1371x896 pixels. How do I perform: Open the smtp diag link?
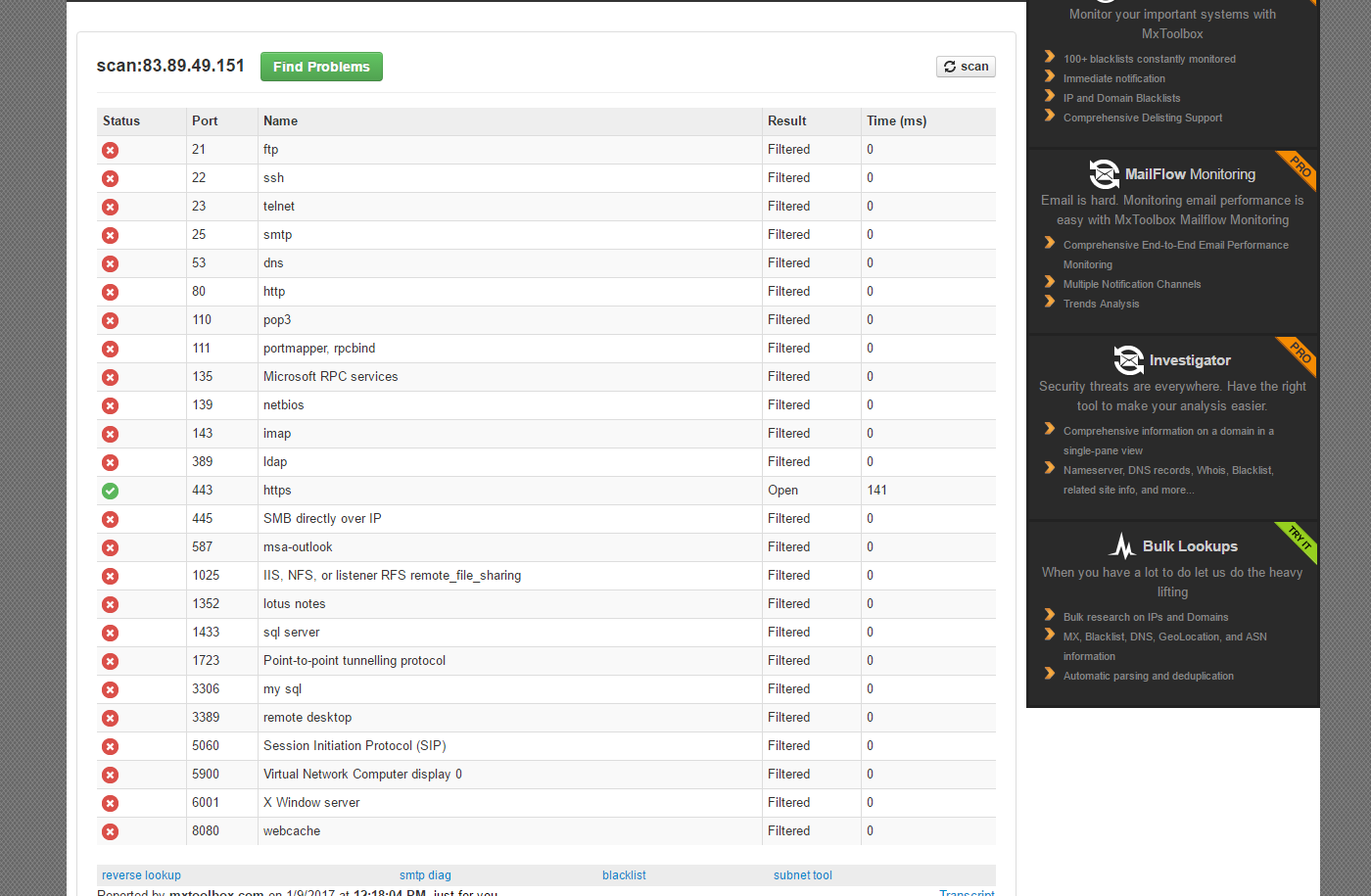coord(425,875)
